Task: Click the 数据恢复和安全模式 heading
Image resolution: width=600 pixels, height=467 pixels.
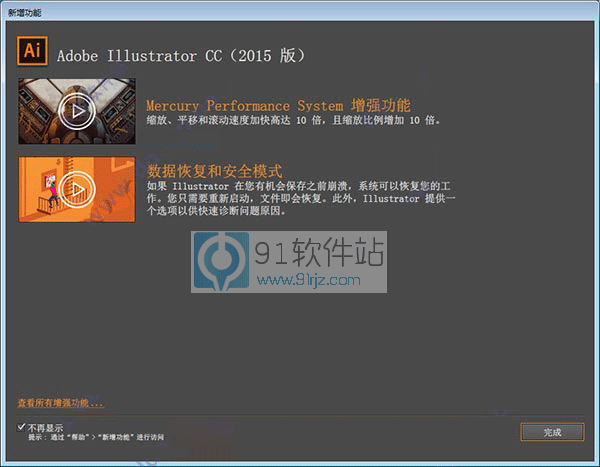Action: (x=214, y=171)
